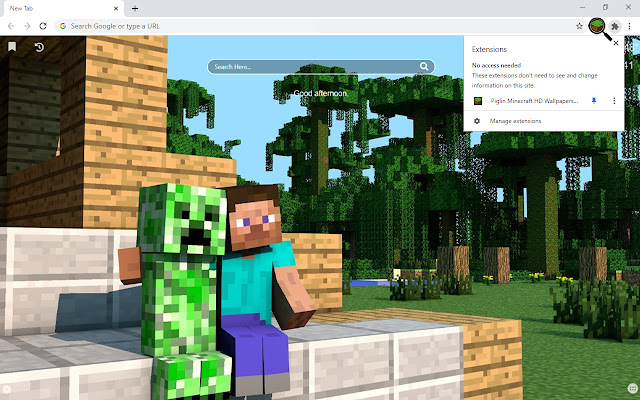Click the 'Good afternoon.' greeting text
The image size is (640, 400).
(321, 93)
